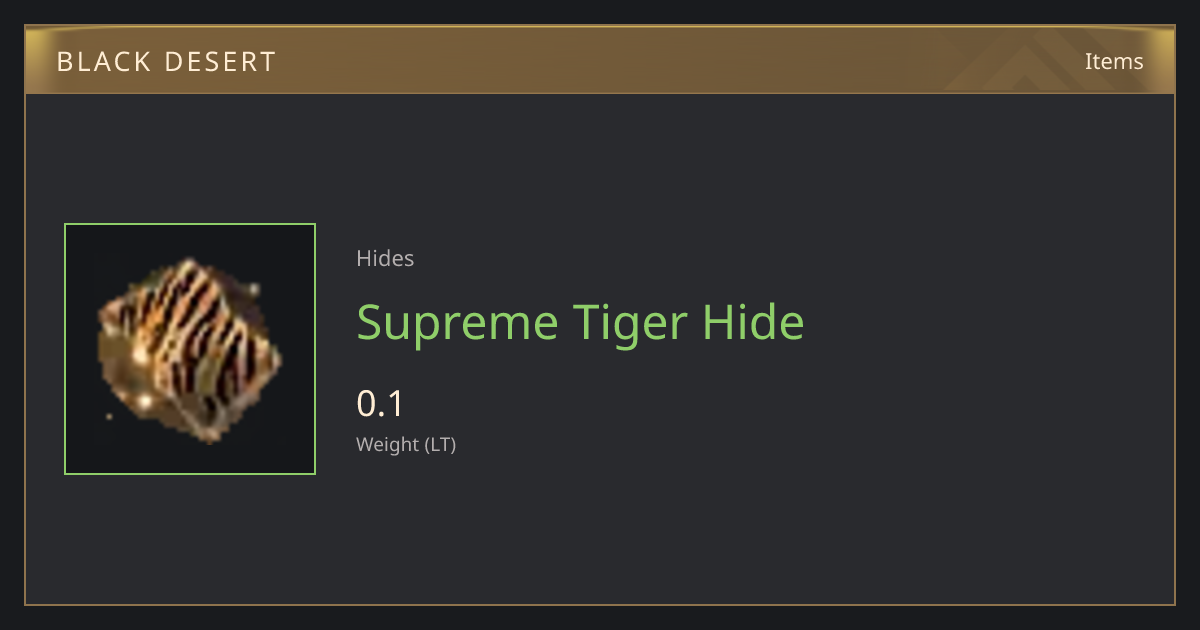
Task: Click the (LT) unit text under the weight
Action: [x=441, y=445]
